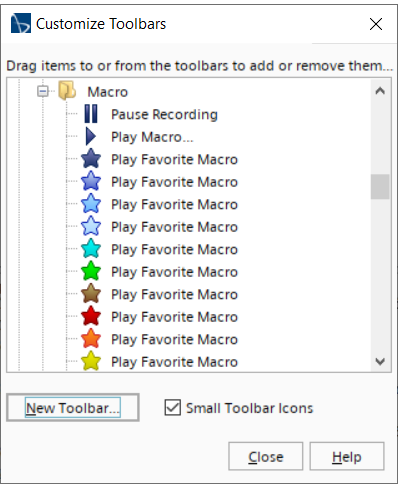Click the vertical scrollbar thumb

380,187
